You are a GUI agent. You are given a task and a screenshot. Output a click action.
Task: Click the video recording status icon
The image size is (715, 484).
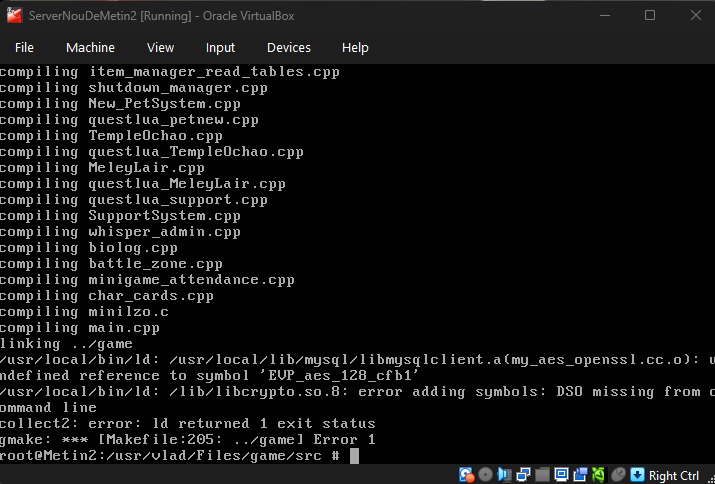click(x=580, y=475)
